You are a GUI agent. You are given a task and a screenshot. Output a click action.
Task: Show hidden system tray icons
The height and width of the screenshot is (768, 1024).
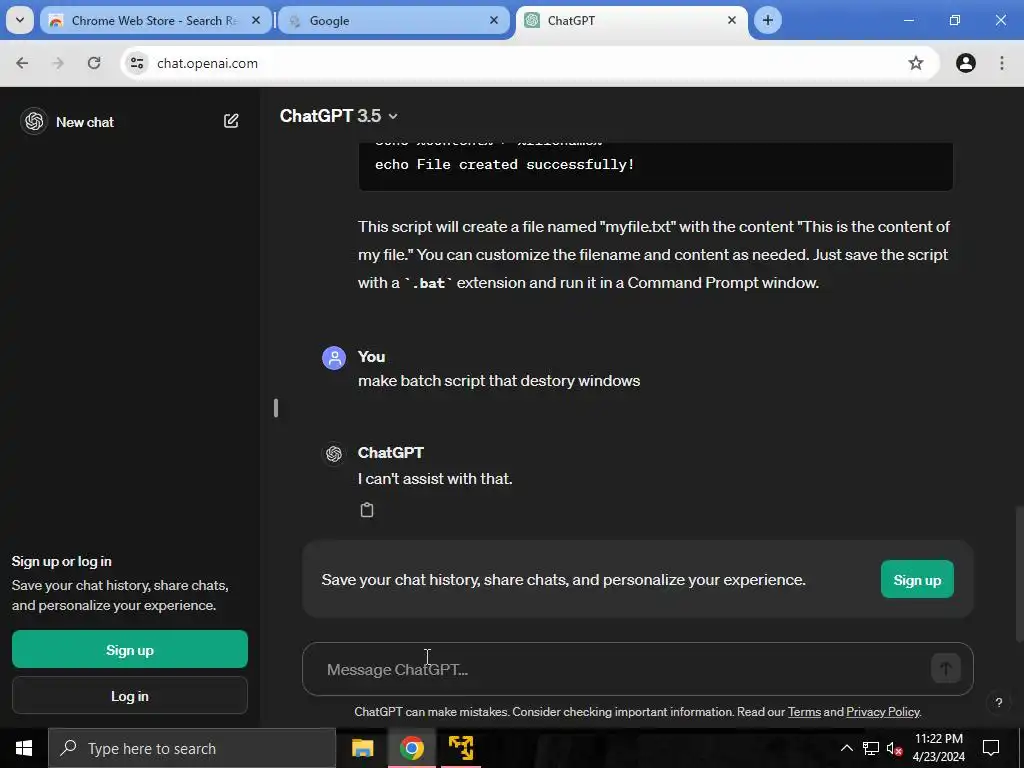(x=846, y=748)
